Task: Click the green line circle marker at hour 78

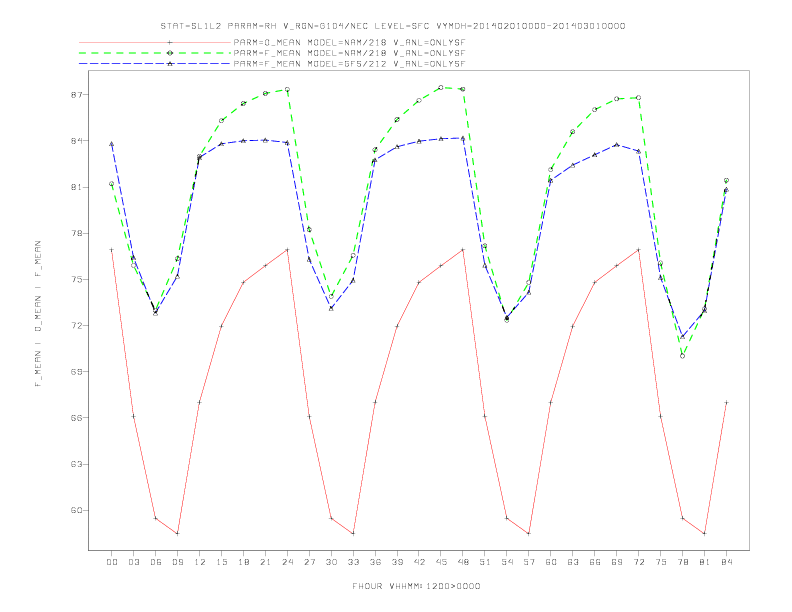Action: [x=682, y=356]
